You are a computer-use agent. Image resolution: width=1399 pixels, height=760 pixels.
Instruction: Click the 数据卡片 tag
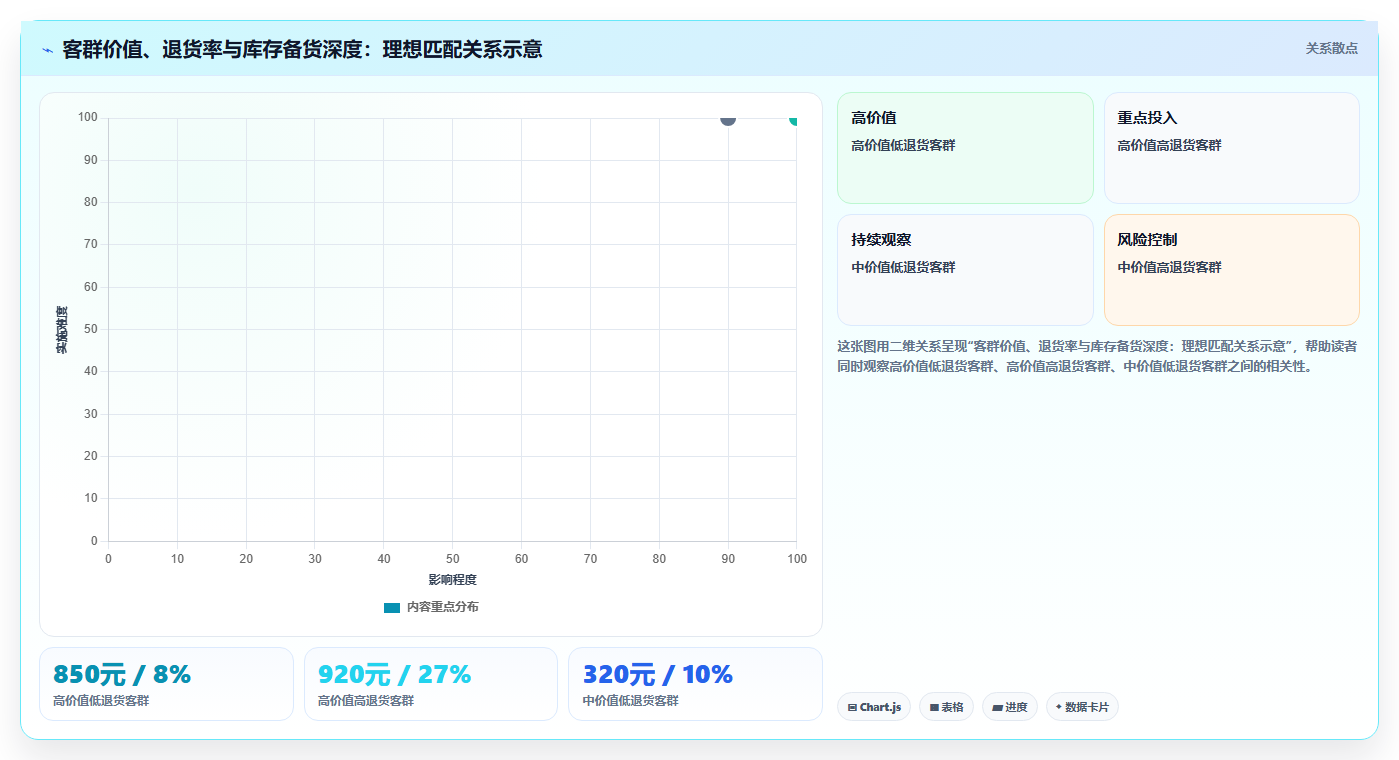(x=1082, y=707)
